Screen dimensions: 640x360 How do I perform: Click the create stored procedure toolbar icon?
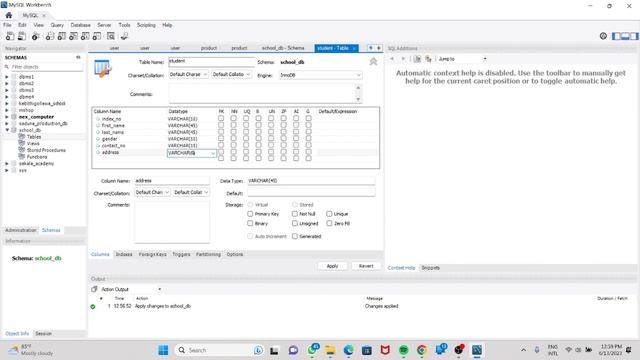(85, 36)
